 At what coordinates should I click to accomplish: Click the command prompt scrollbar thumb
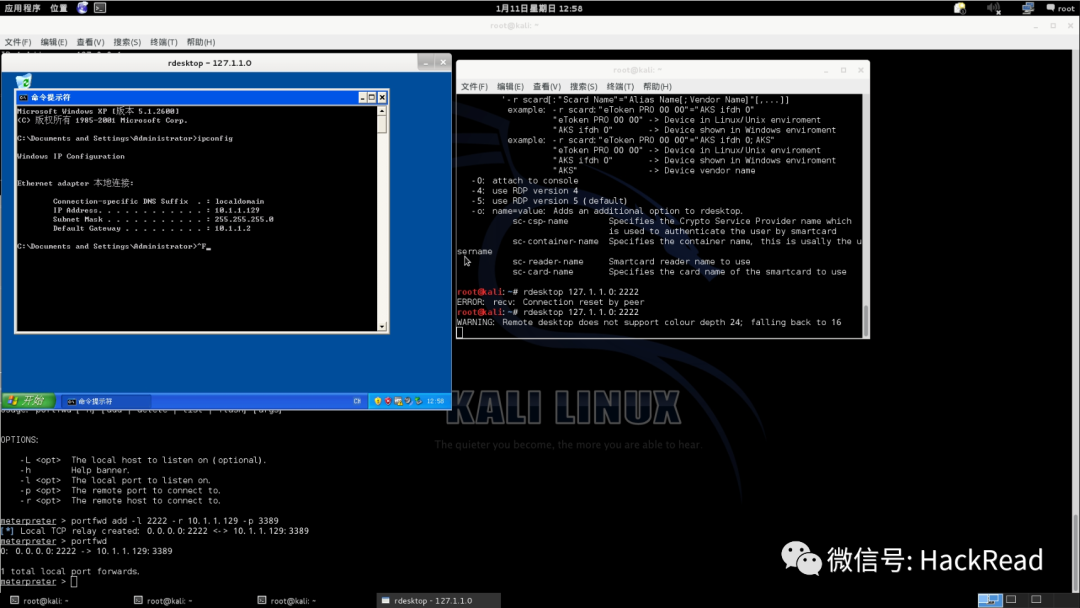coord(382,124)
